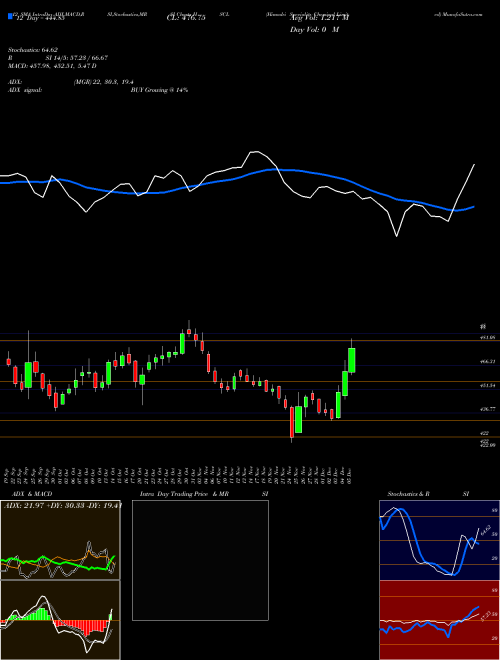Click the 'CL: 476.75' closing price text
500x660 pixels.
[x=186, y=18]
